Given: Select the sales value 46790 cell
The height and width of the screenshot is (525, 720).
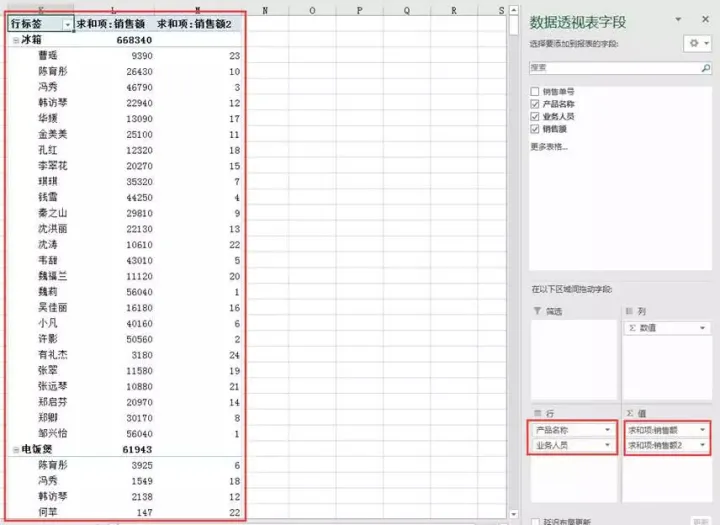Looking at the screenshot, I should (x=139, y=87).
